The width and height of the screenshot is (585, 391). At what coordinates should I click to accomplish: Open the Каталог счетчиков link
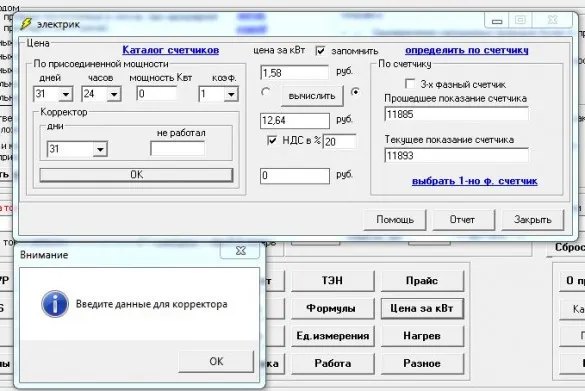[171, 50]
